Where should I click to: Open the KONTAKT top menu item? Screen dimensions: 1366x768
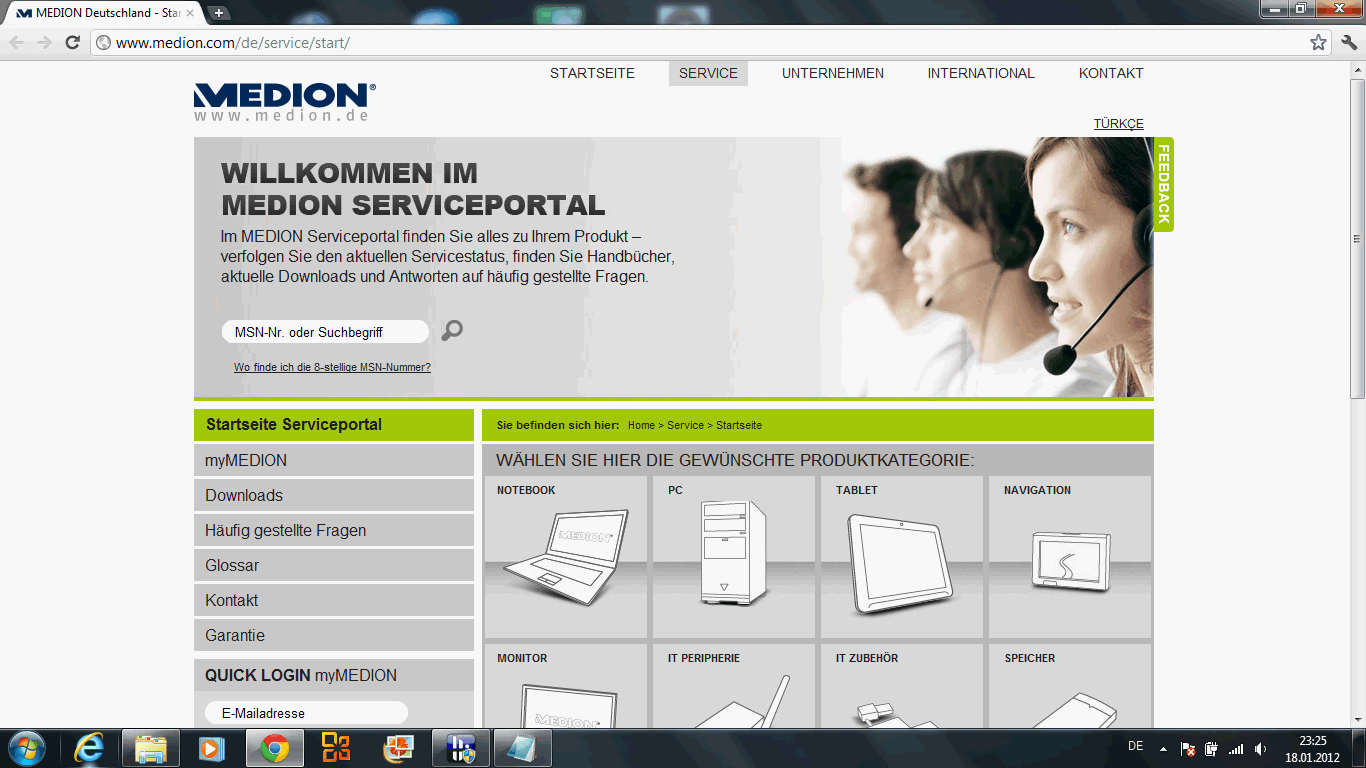pos(1111,73)
